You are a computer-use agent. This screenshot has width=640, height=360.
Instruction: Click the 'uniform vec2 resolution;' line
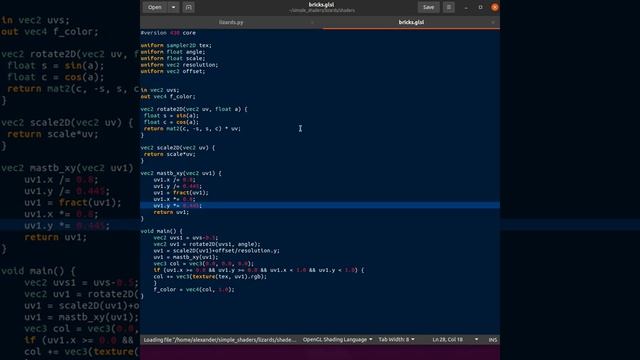(x=179, y=65)
